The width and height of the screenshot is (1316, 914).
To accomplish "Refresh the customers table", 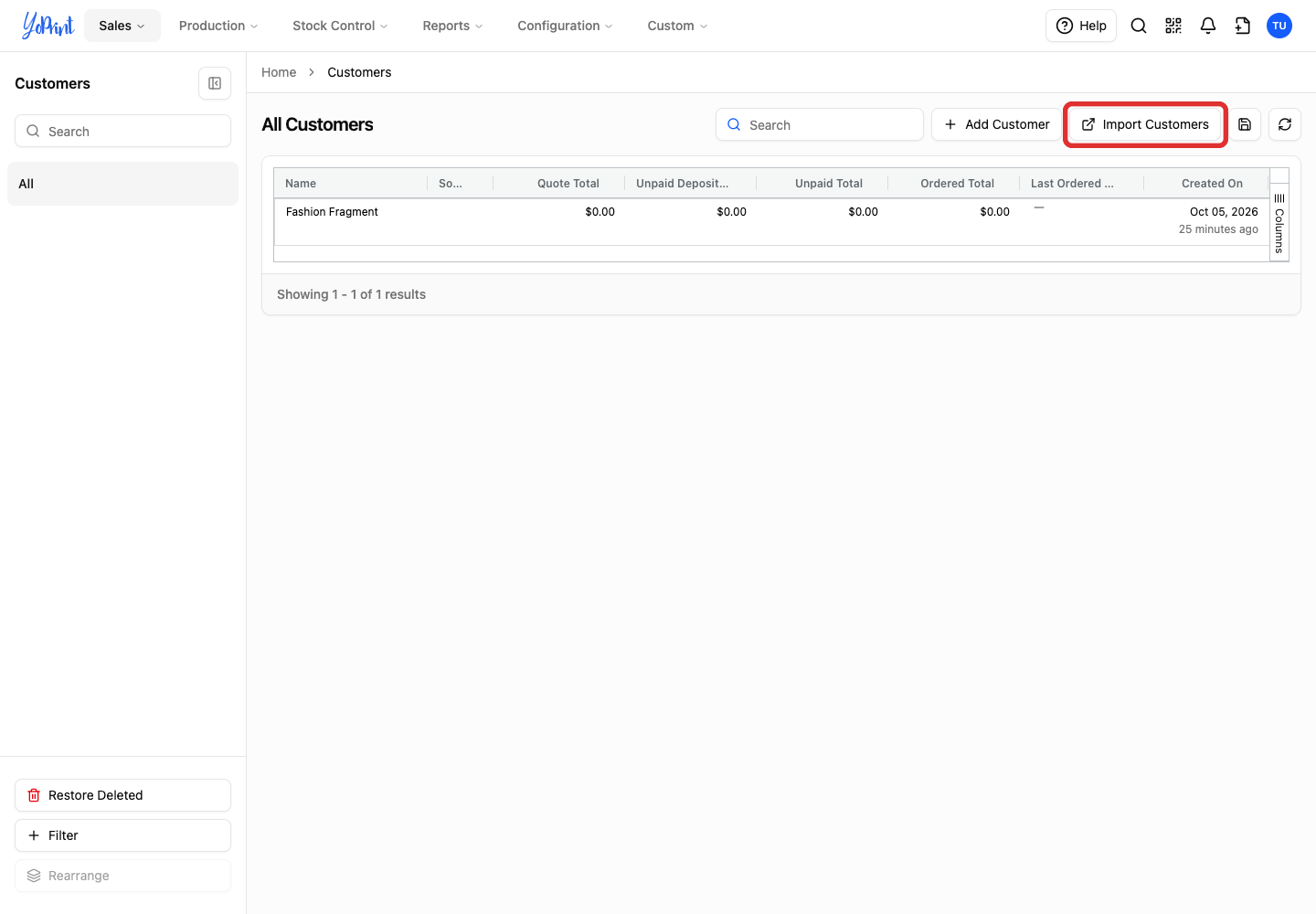I will (1285, 124).
